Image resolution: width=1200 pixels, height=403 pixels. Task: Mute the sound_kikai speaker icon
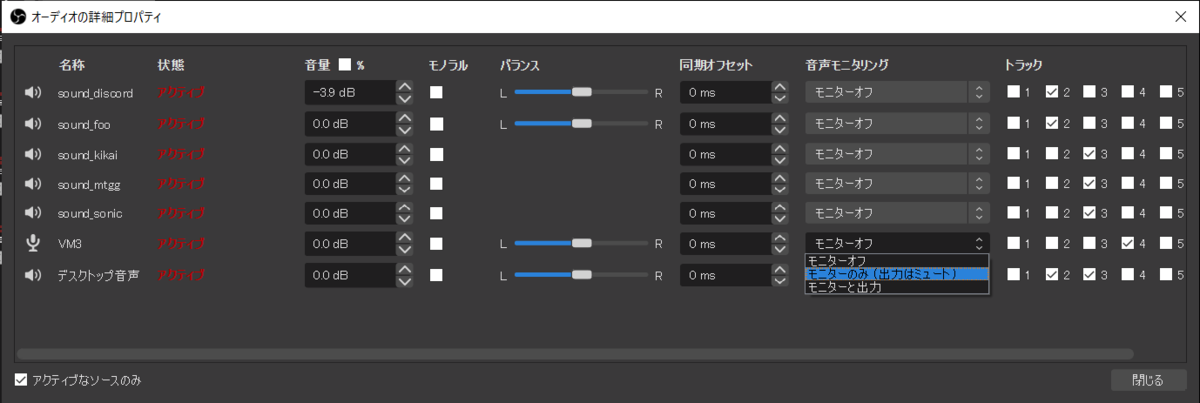[x=33, y=154]
